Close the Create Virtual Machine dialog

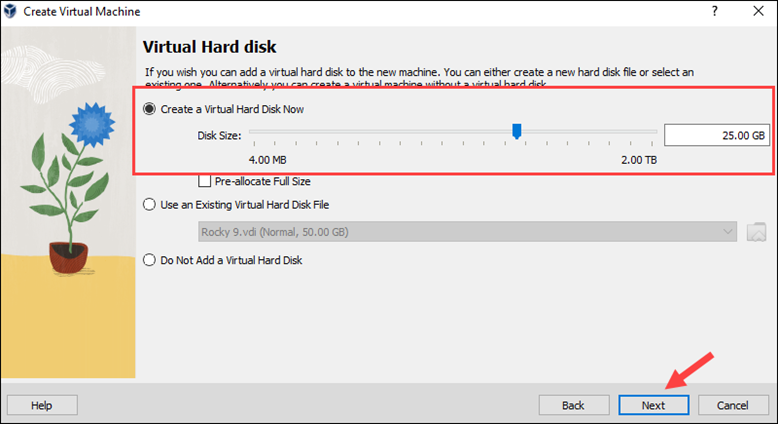point(758,11)
